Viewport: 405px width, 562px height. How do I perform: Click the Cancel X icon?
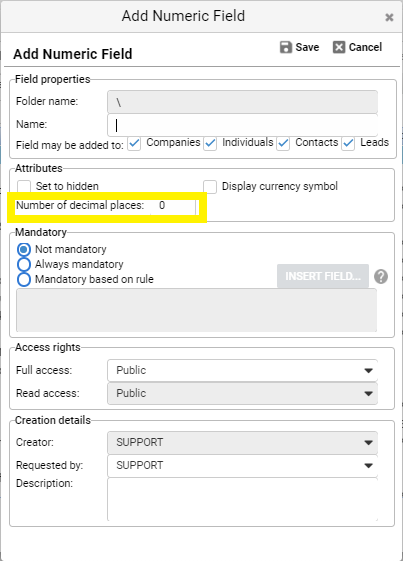point(339,47)
